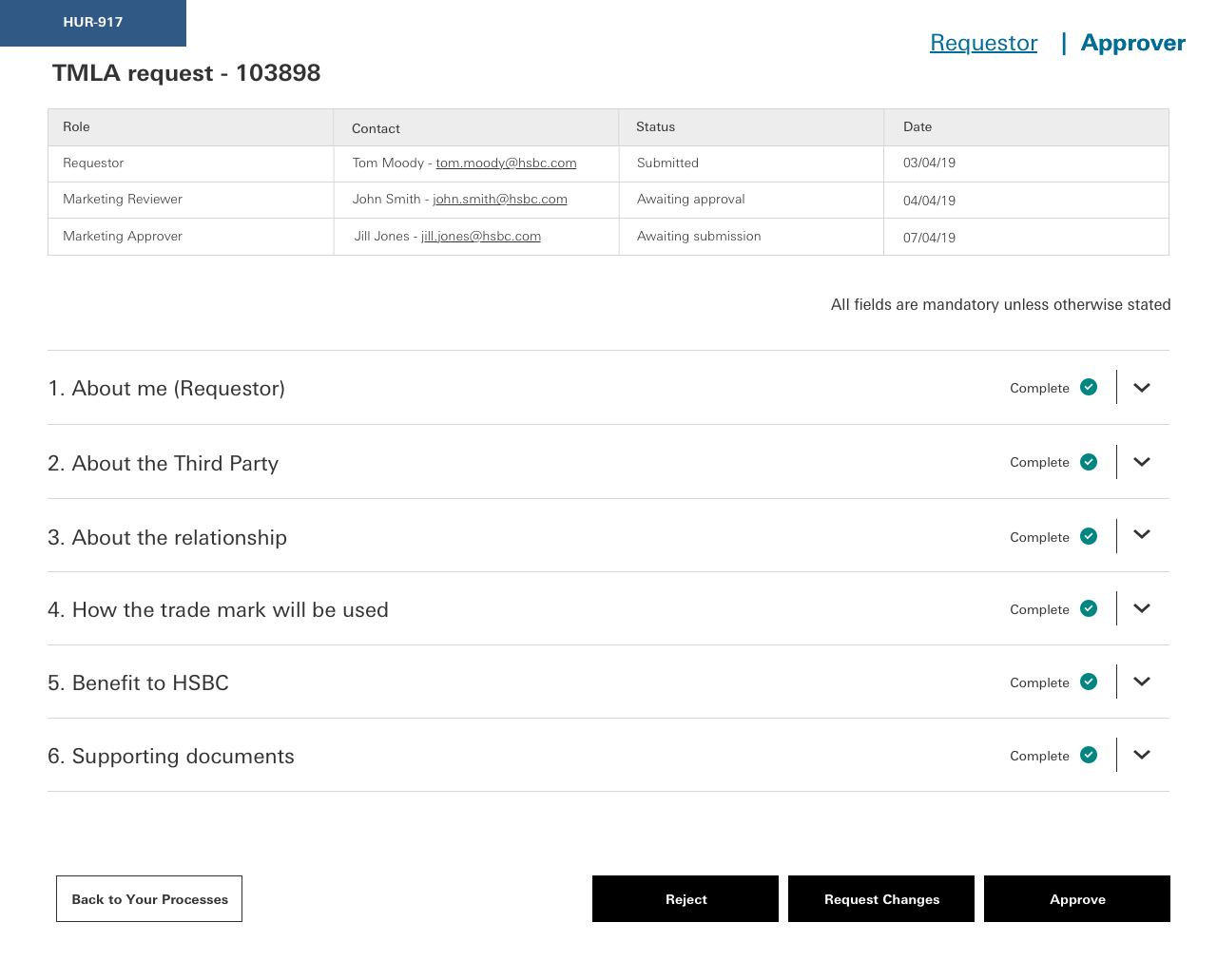Expand the About the Third Party chevron
This screenshot has width=1217, height=980.
(1142, 462)
